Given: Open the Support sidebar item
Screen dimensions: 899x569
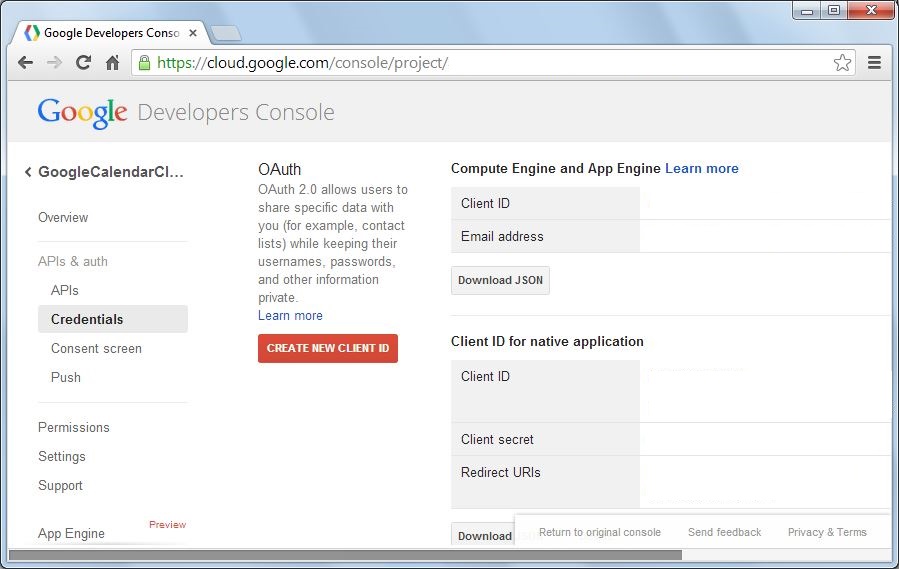Looking at the screenshot, I should pos(60,486).
